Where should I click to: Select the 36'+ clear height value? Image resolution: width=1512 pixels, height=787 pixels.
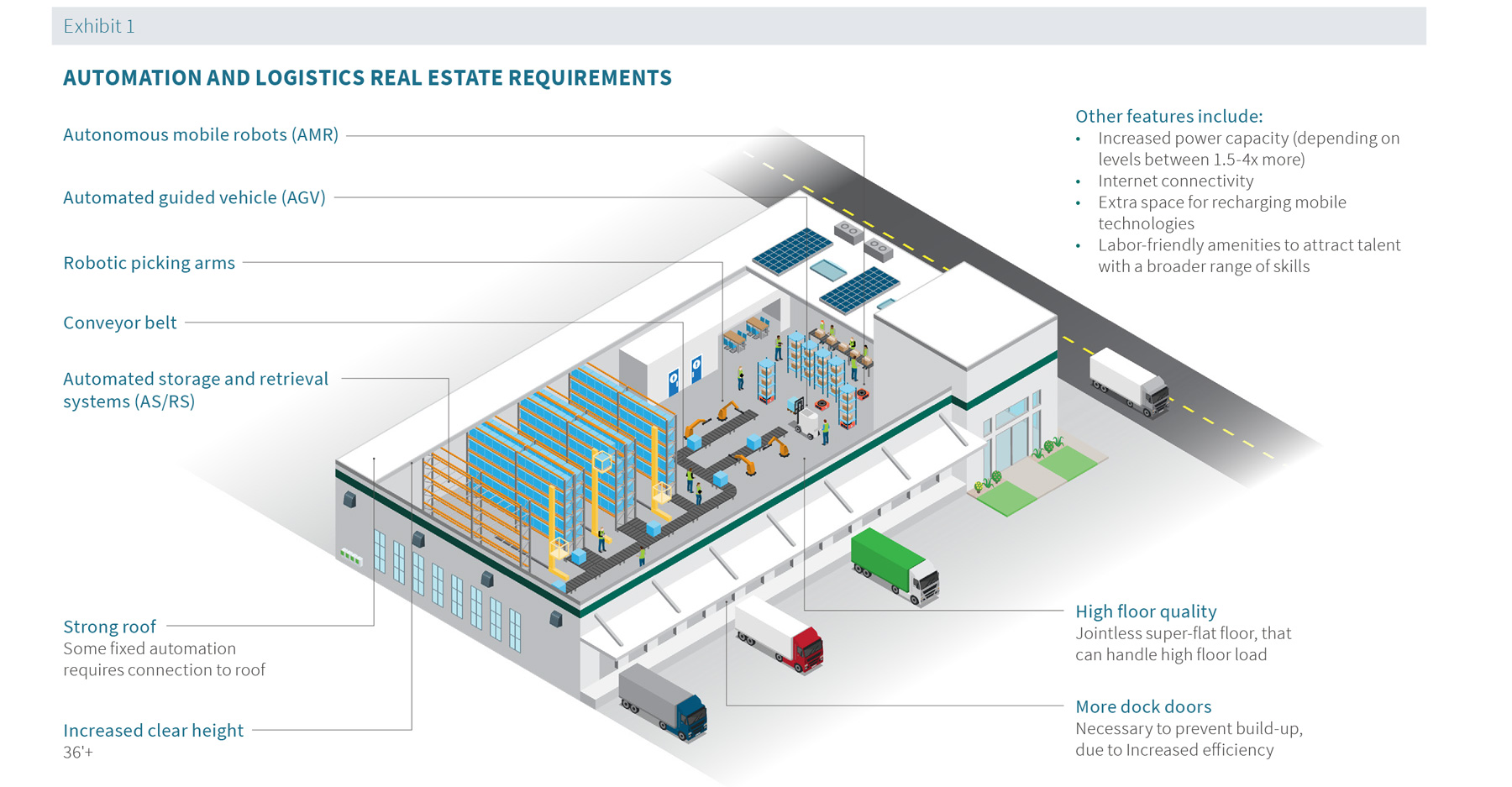point(78,753)
